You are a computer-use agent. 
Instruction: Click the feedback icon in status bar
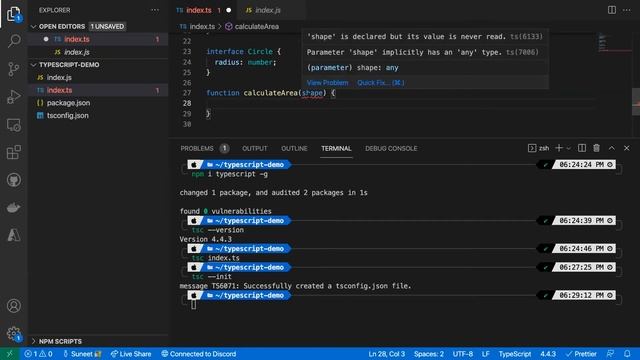tap(611, 354)
